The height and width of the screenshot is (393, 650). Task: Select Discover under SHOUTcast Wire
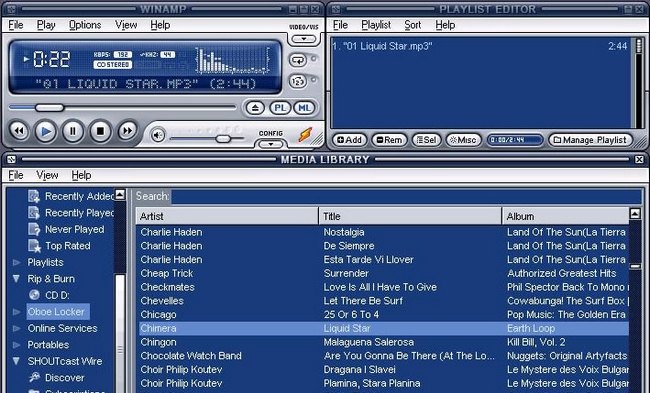click(56, 378)
